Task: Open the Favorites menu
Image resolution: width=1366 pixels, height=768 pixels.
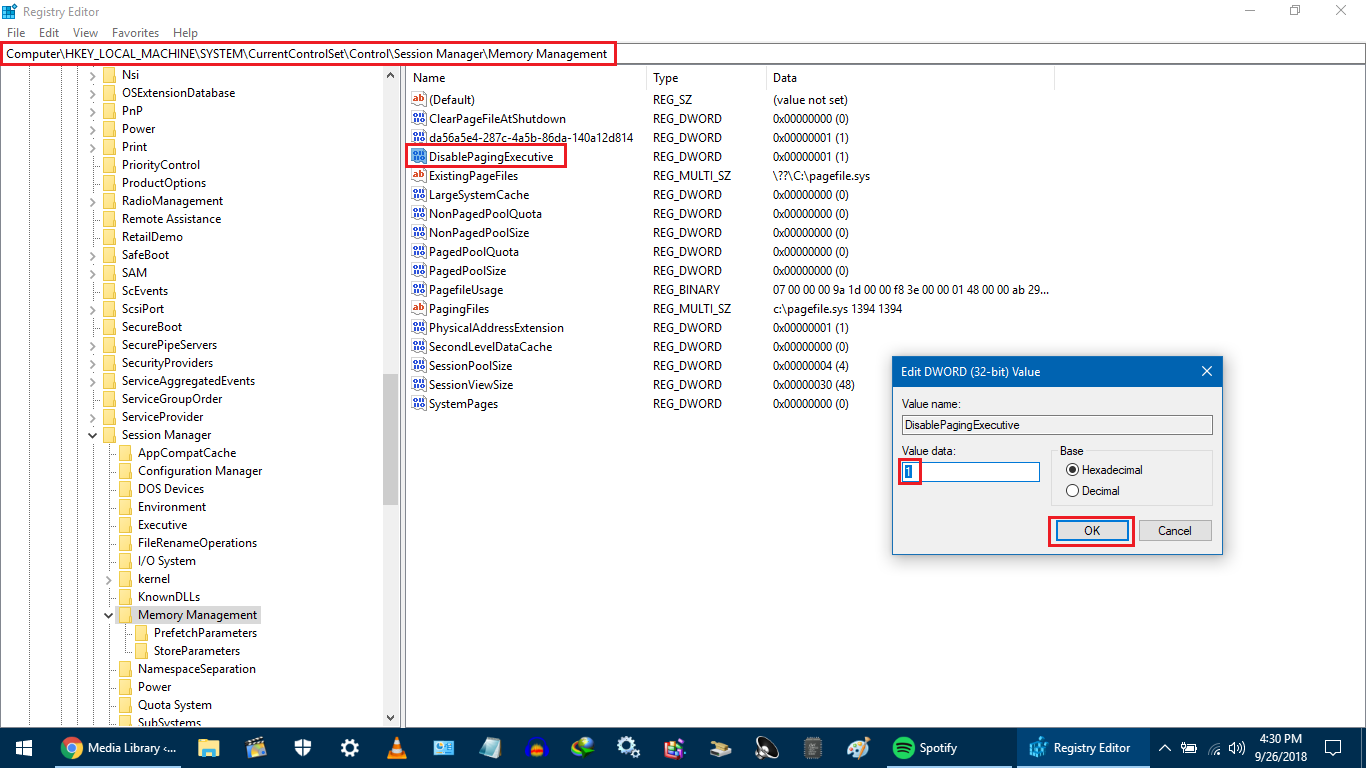Action: (135, 33)
